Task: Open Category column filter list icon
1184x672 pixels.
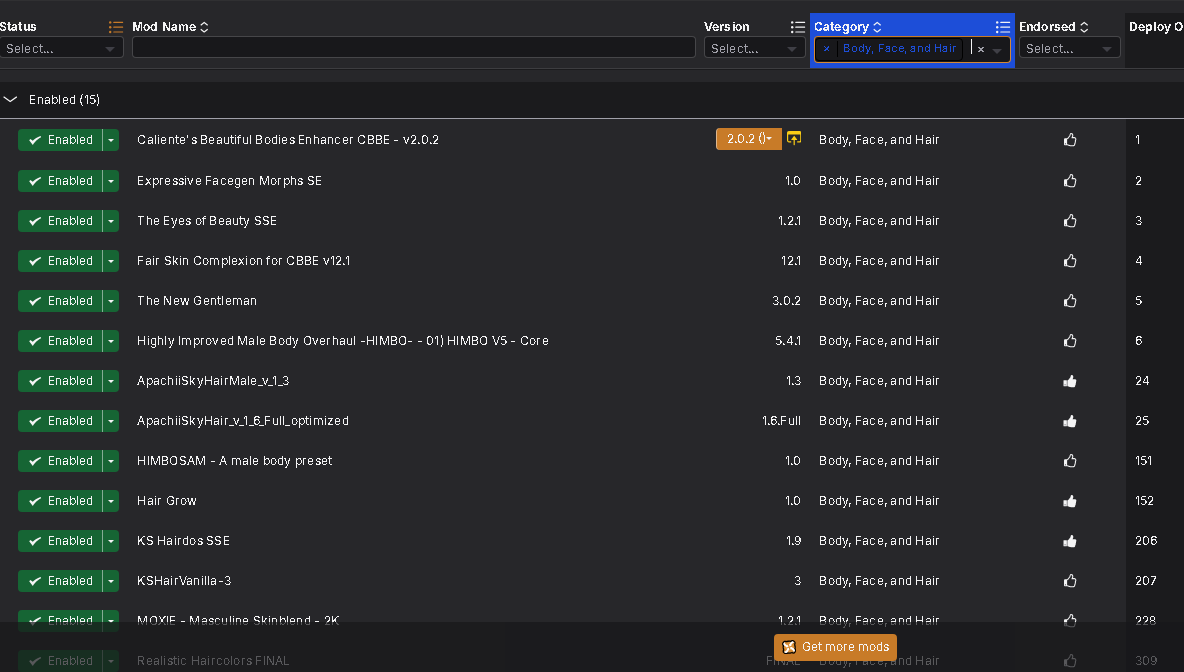Action: pyautogui.click(x=1002, y=27)
